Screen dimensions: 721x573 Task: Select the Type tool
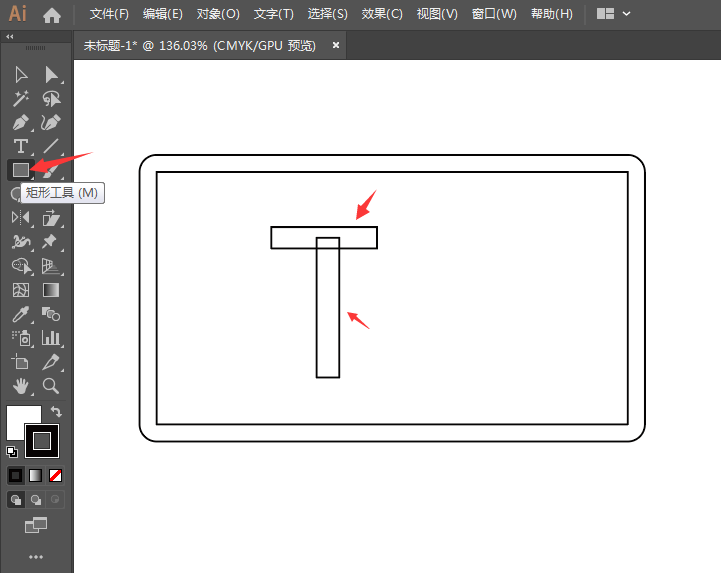pos(21,146)
